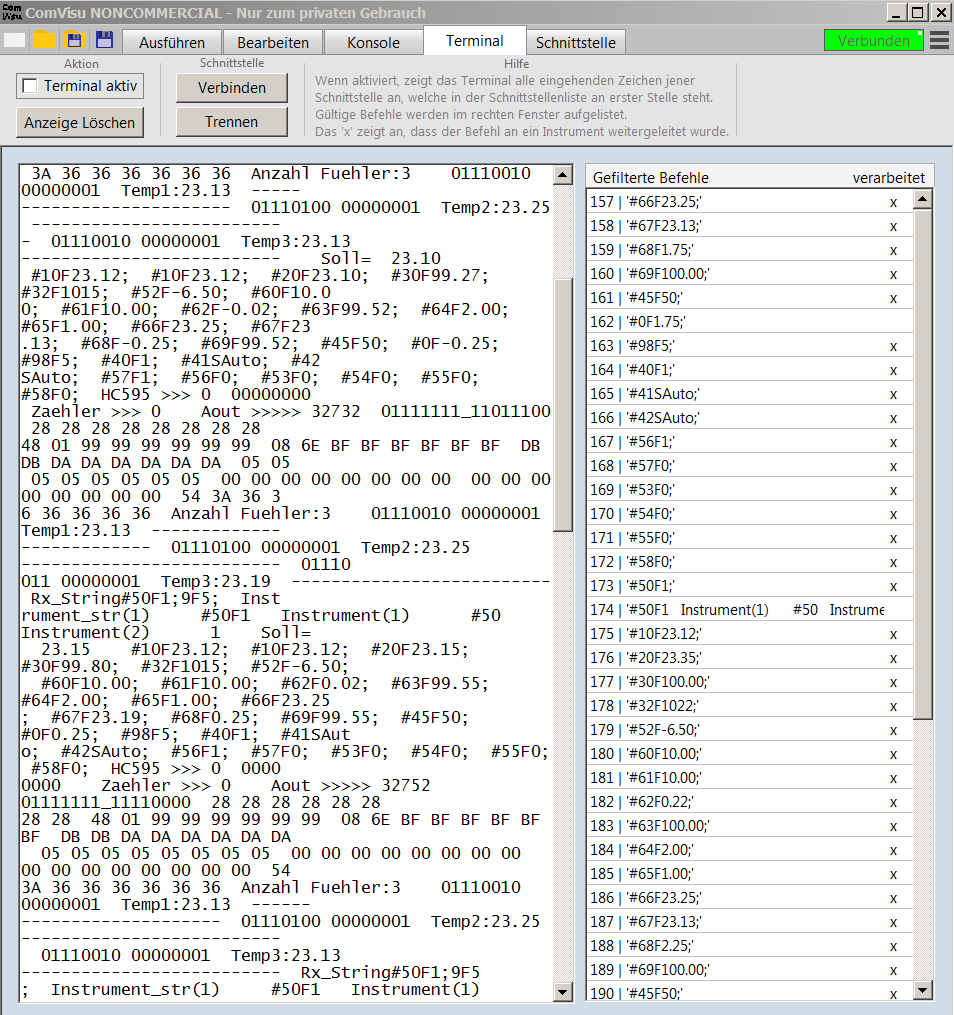Image resolution: width=954 pixels, height=1015 pixels.
Task: Switch to the Ausführen tab
Action: (x=172, y=43)
